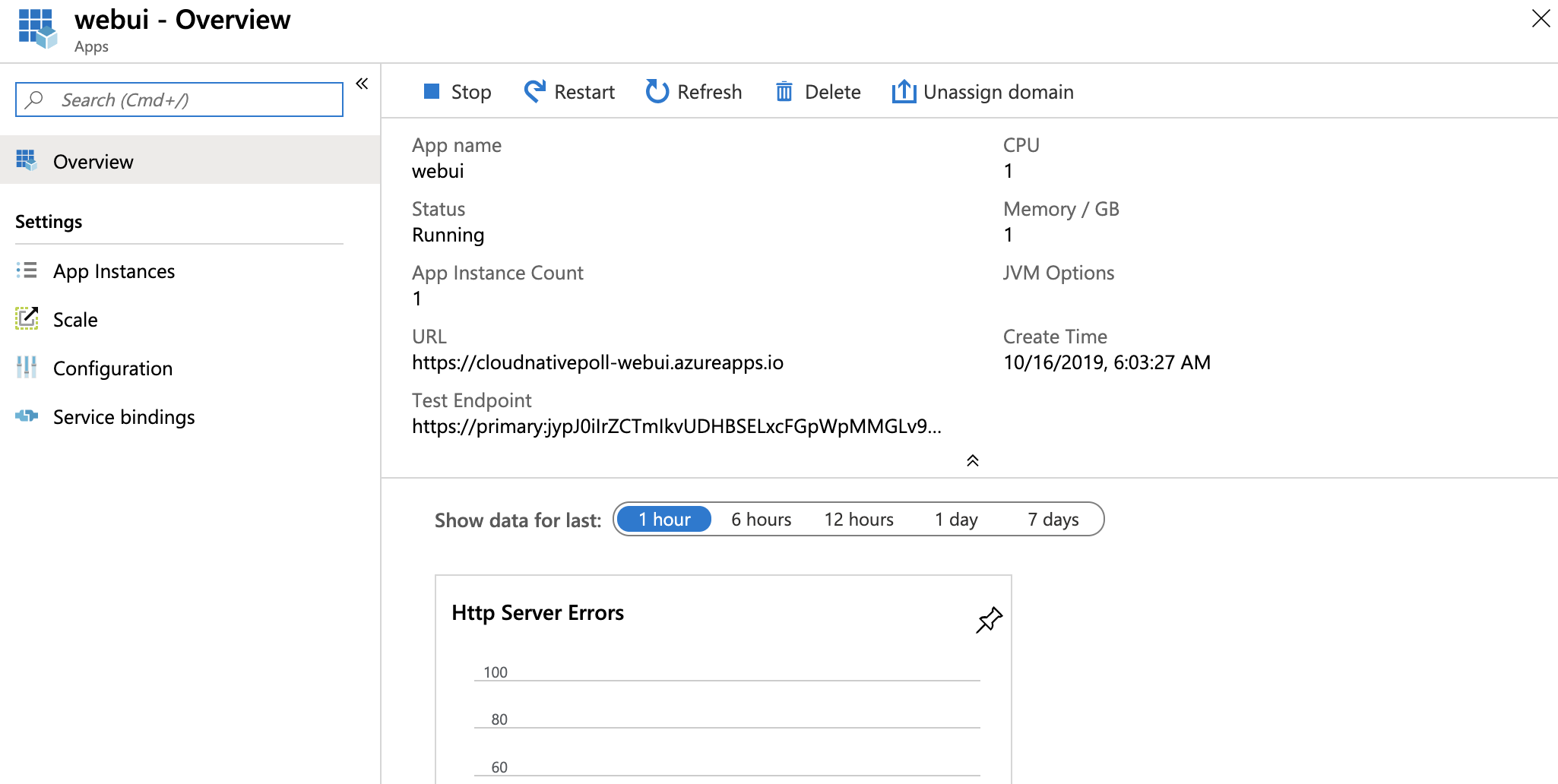Viewport: 1558px width, 784px height.
Task: Click the App name value webui
Action: (x=438, y=171)
